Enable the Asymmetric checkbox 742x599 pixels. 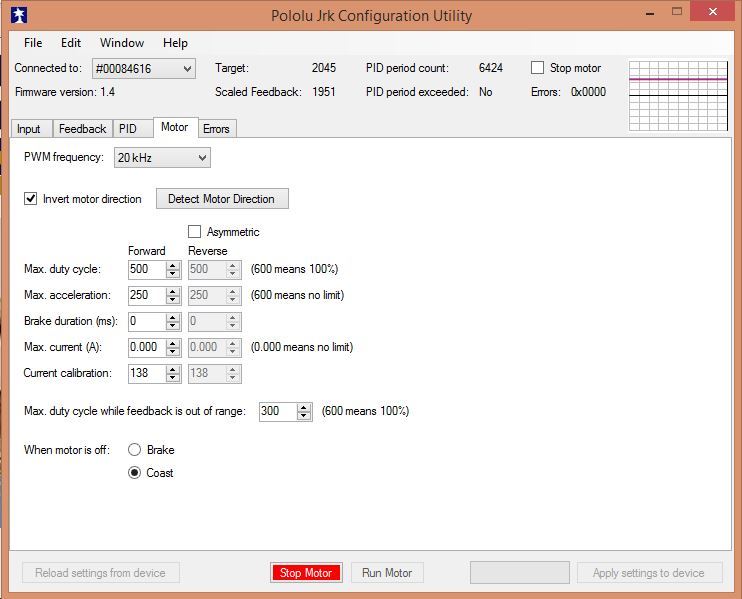tap(195, 232)
